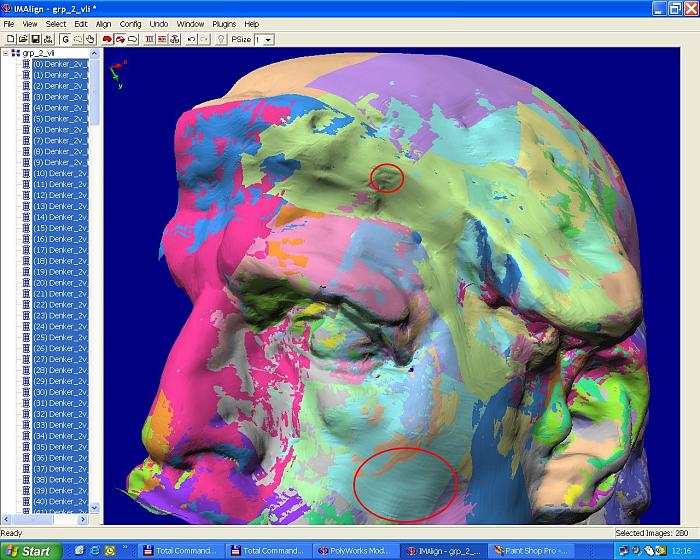Switch to PolyWorks taskbar button
700x560 pixels.
click(x=355, y=550)
